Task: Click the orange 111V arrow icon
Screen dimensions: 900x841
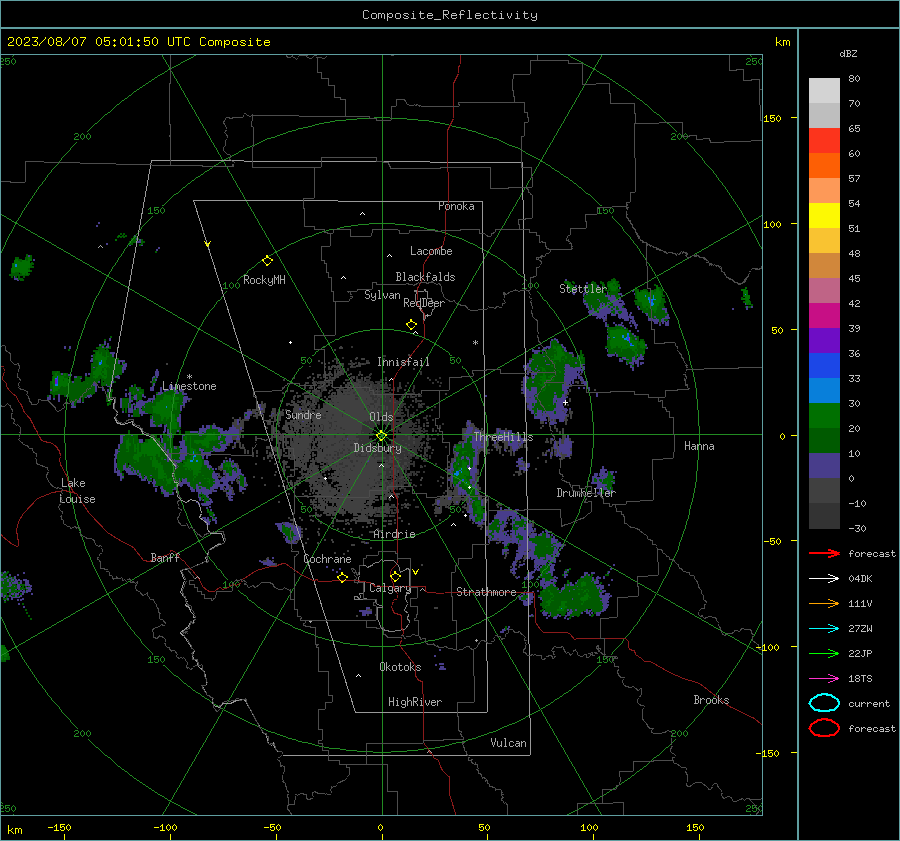Action: click(824, 603)
